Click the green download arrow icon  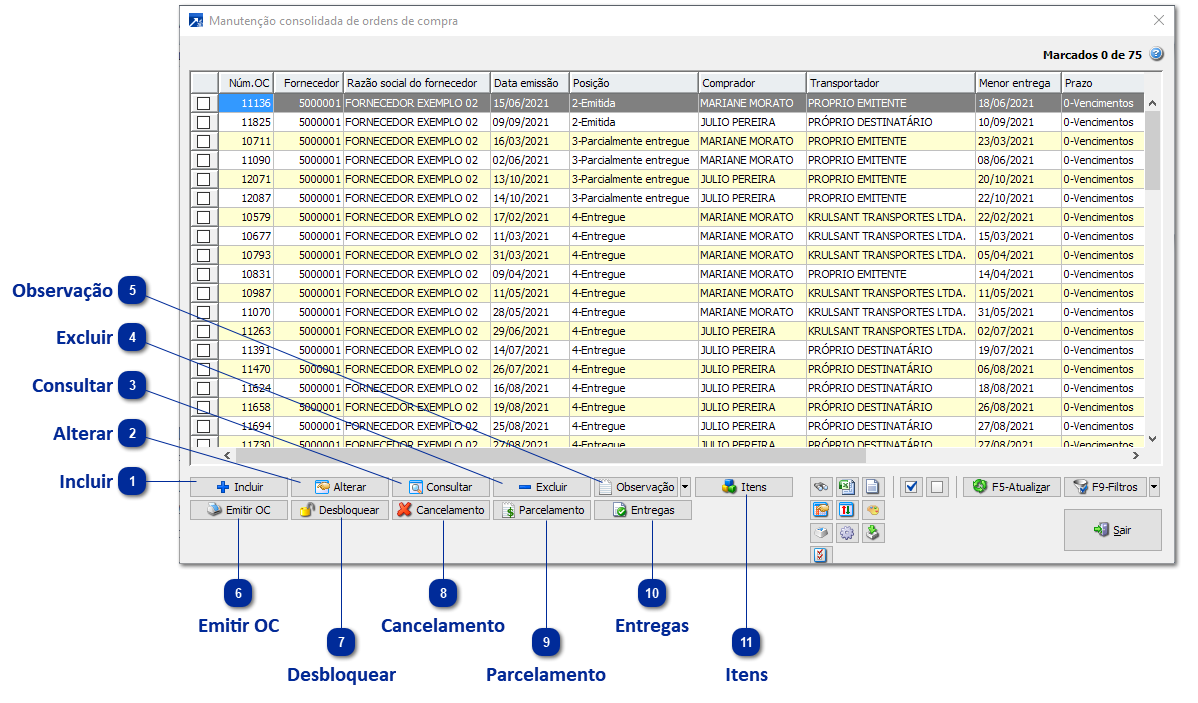coord(873,533)
